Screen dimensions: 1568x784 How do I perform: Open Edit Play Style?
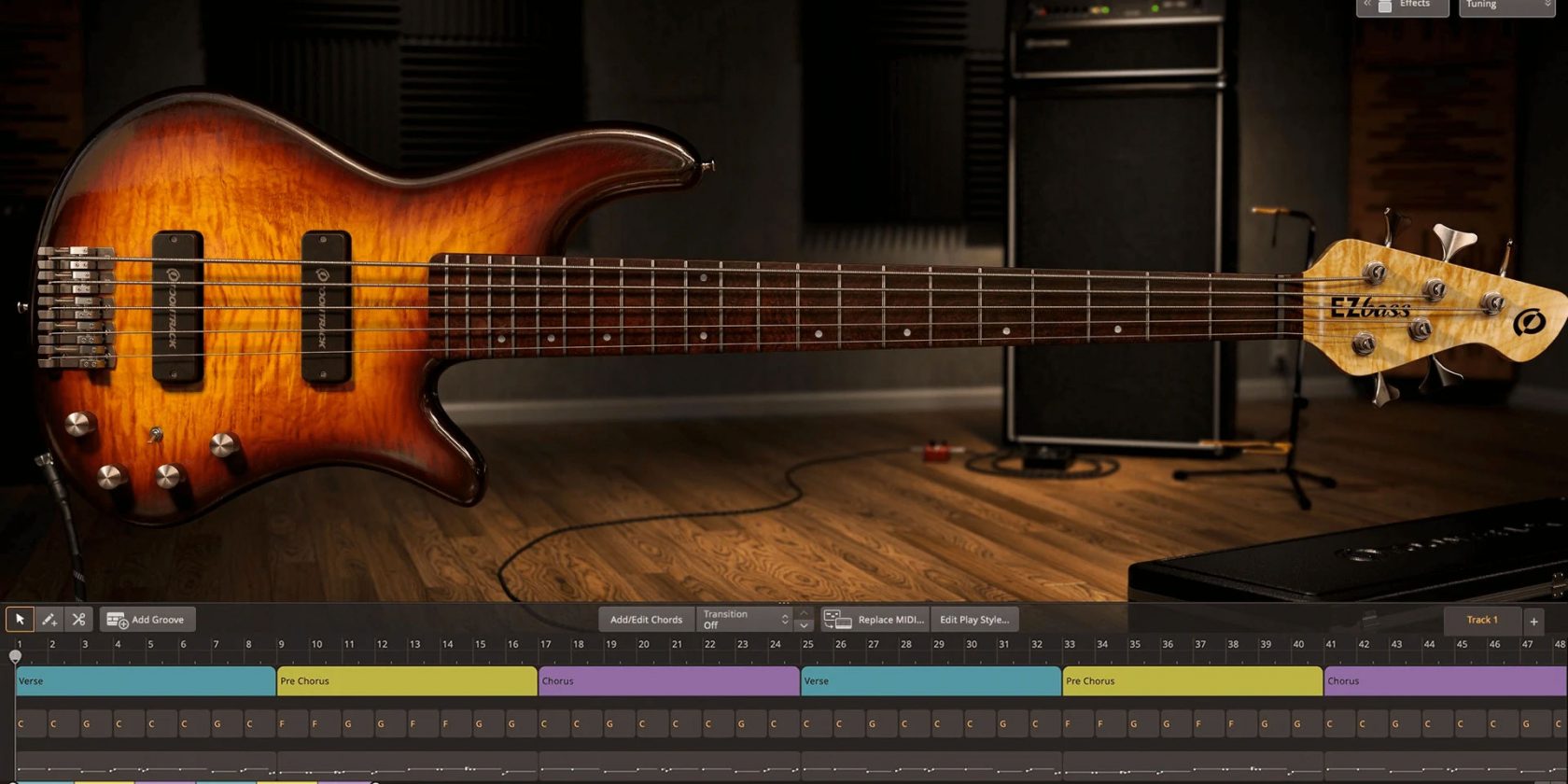click(974, 619)
